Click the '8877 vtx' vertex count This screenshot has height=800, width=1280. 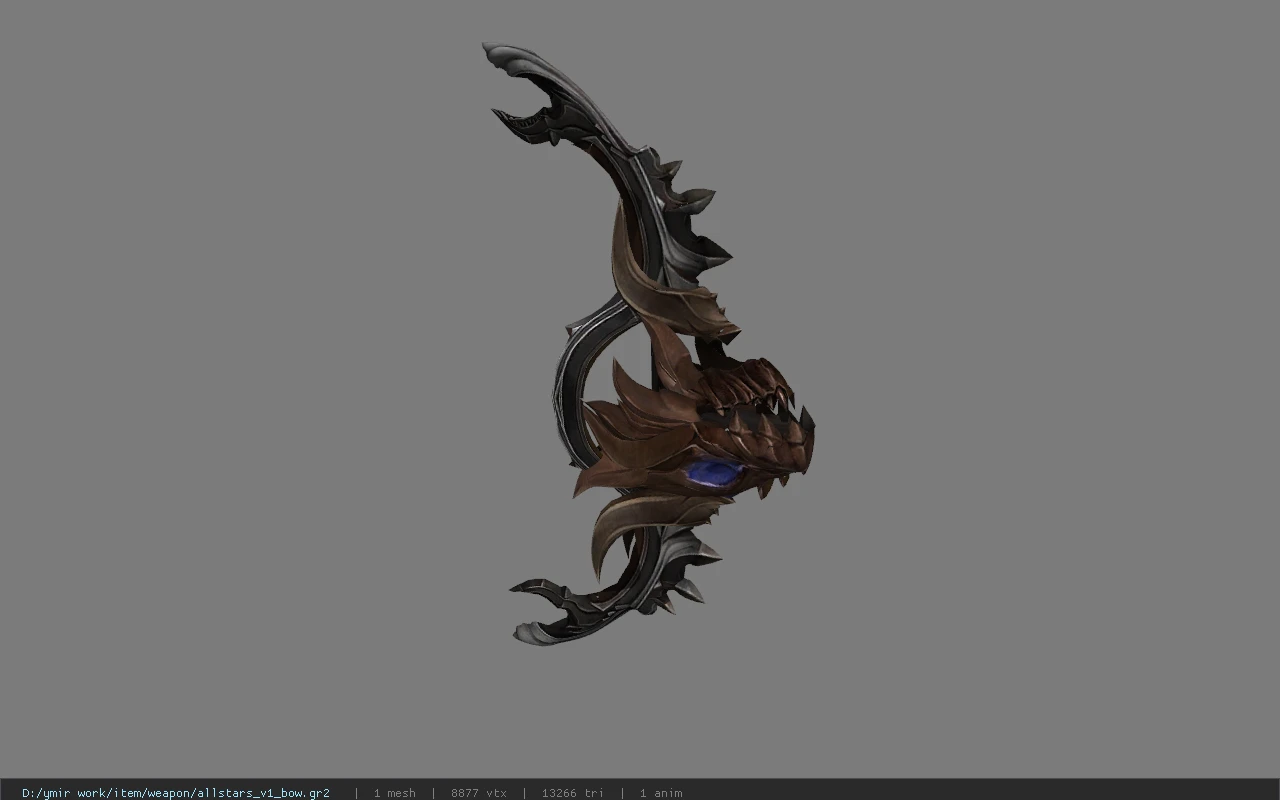point(478,793)
